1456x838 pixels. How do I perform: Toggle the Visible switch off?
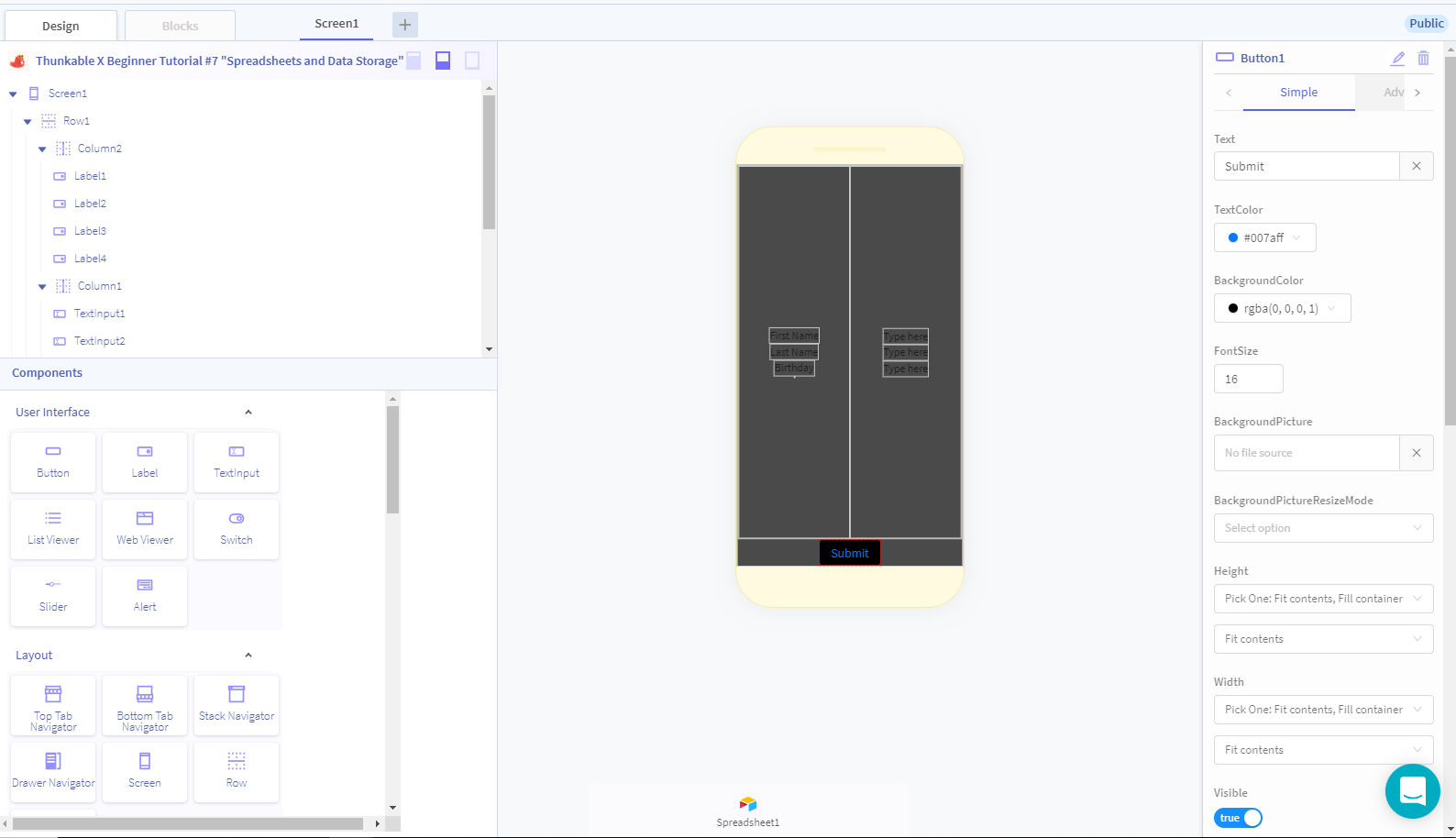1238,818
